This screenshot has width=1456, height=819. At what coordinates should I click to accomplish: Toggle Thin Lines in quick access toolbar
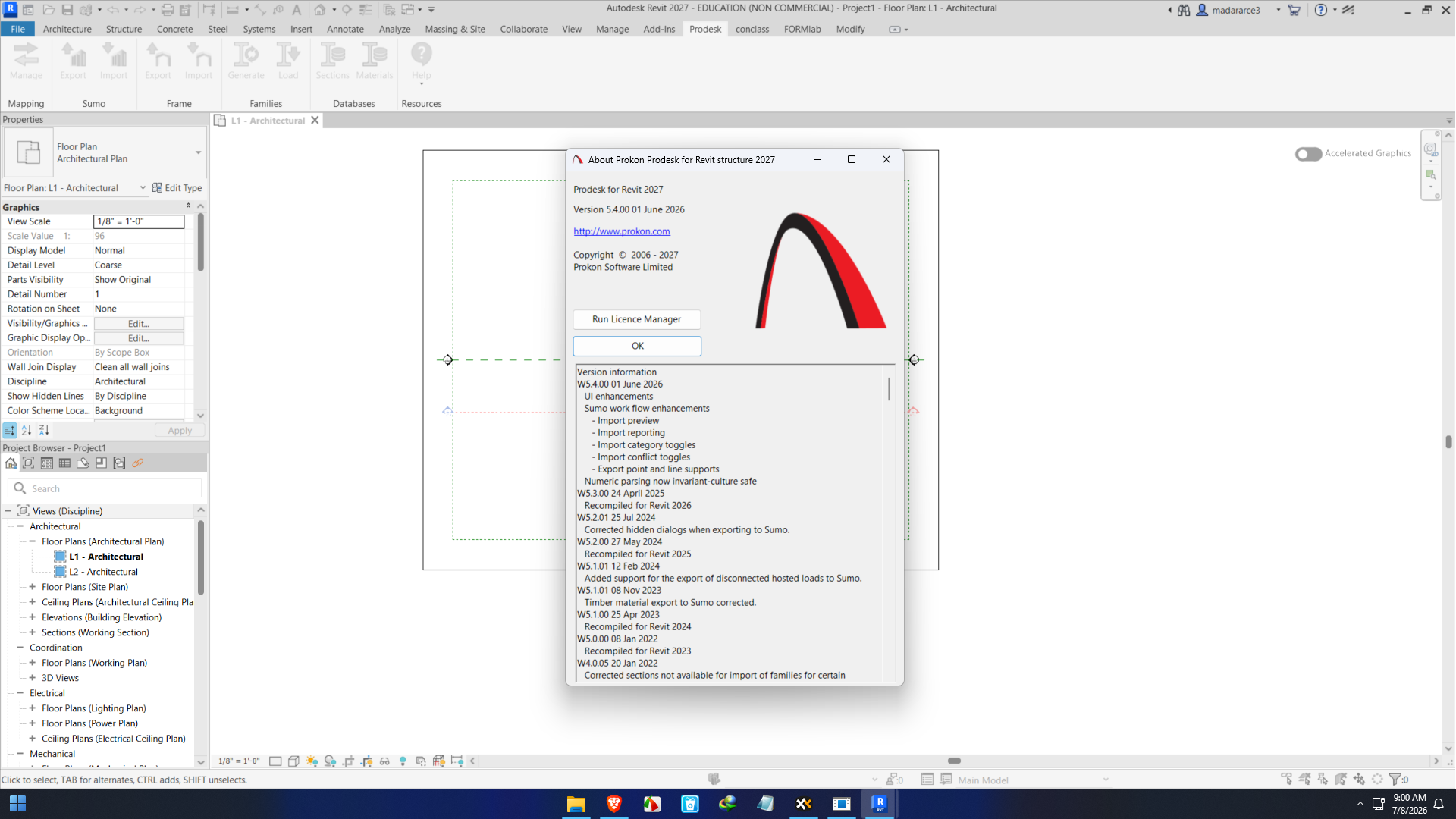click(365, 10)
